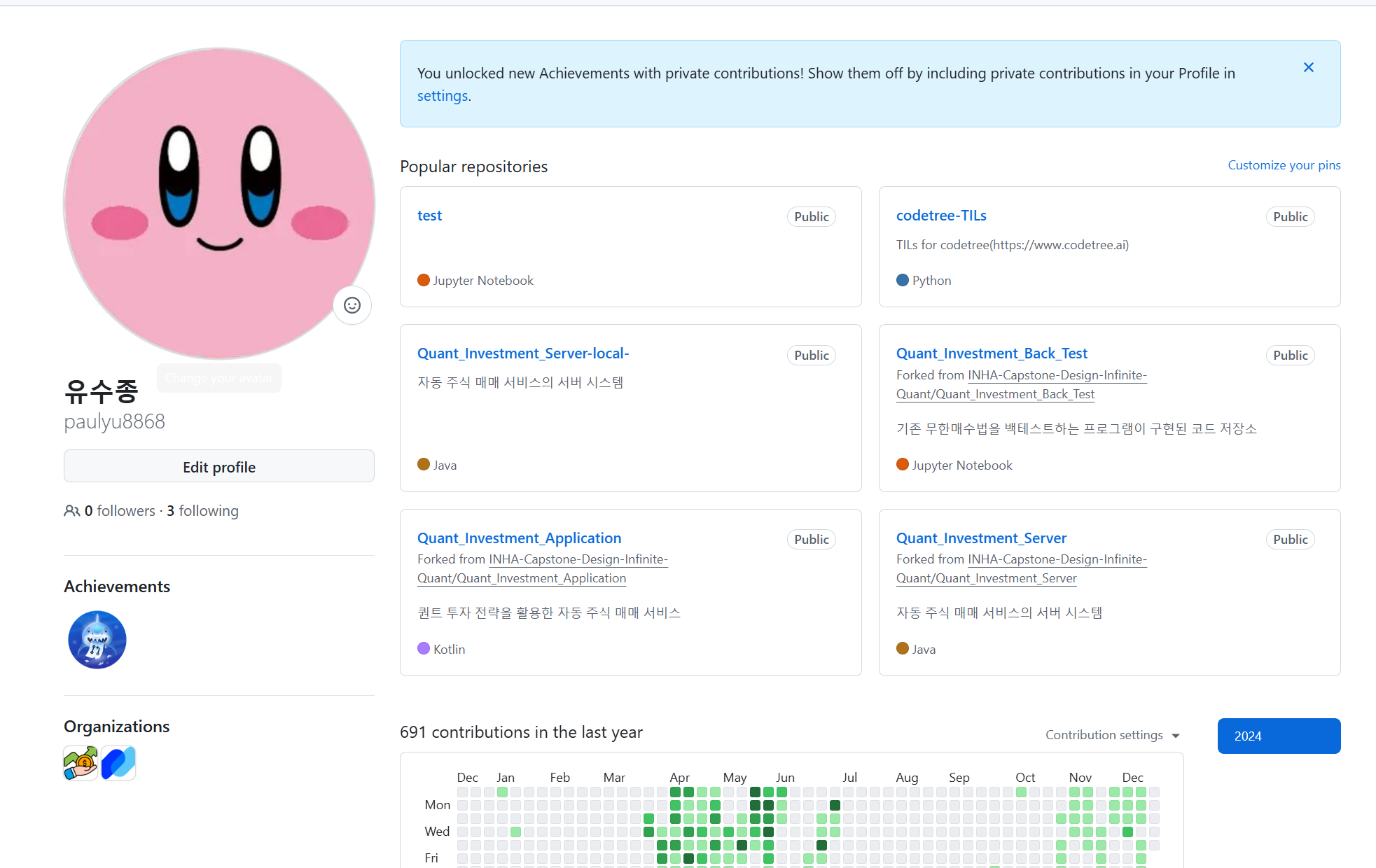Open Quant_Investment_Server-local- repository

tap(523, 353)
